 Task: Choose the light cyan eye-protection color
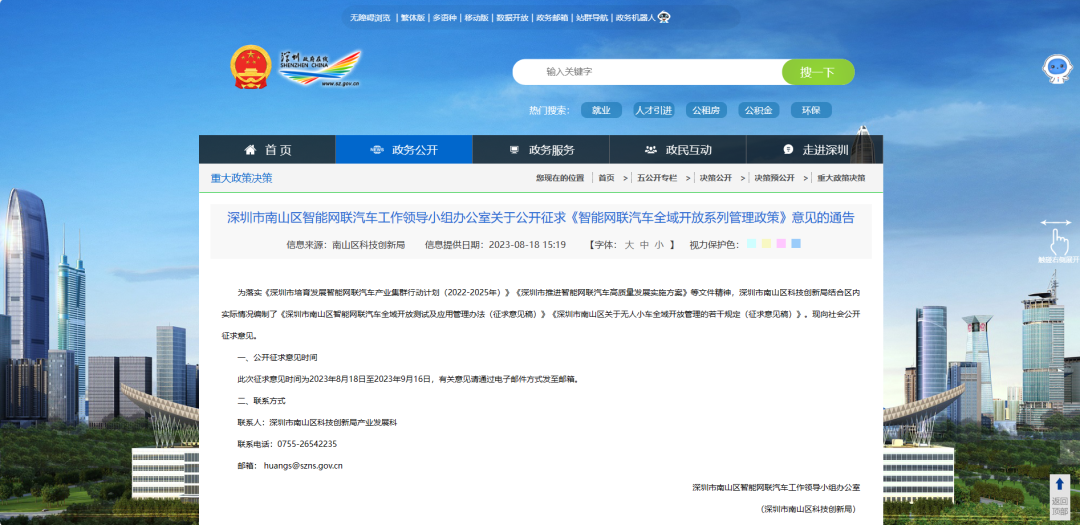point(751,244)
